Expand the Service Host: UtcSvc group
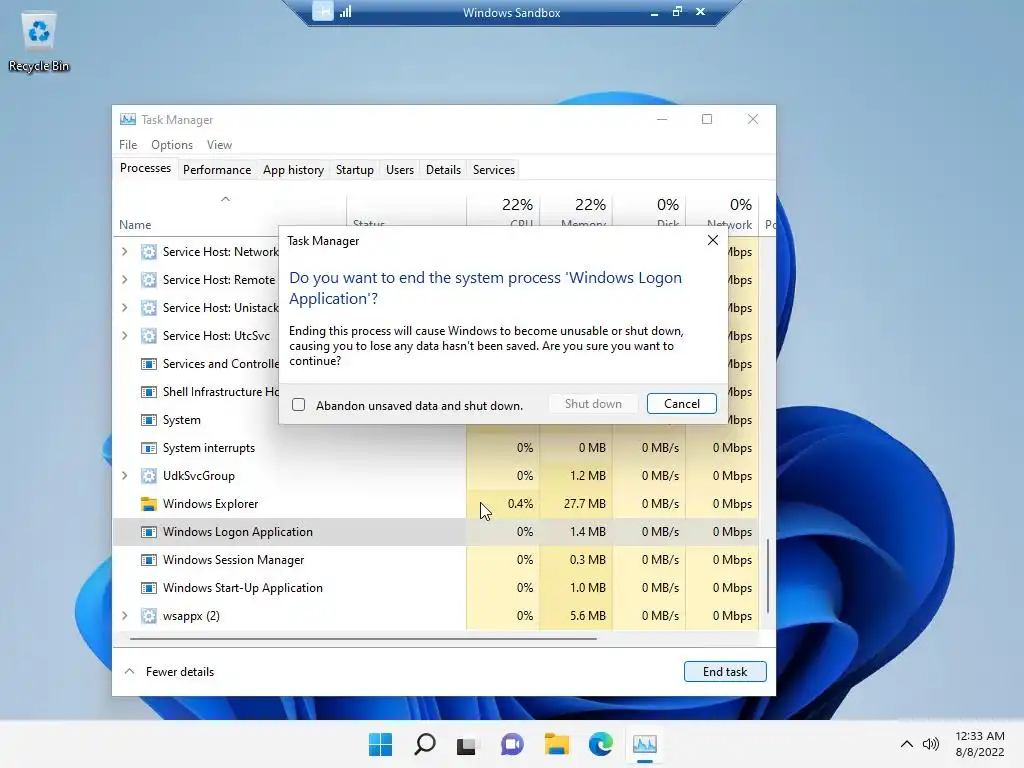 (125, 336)
